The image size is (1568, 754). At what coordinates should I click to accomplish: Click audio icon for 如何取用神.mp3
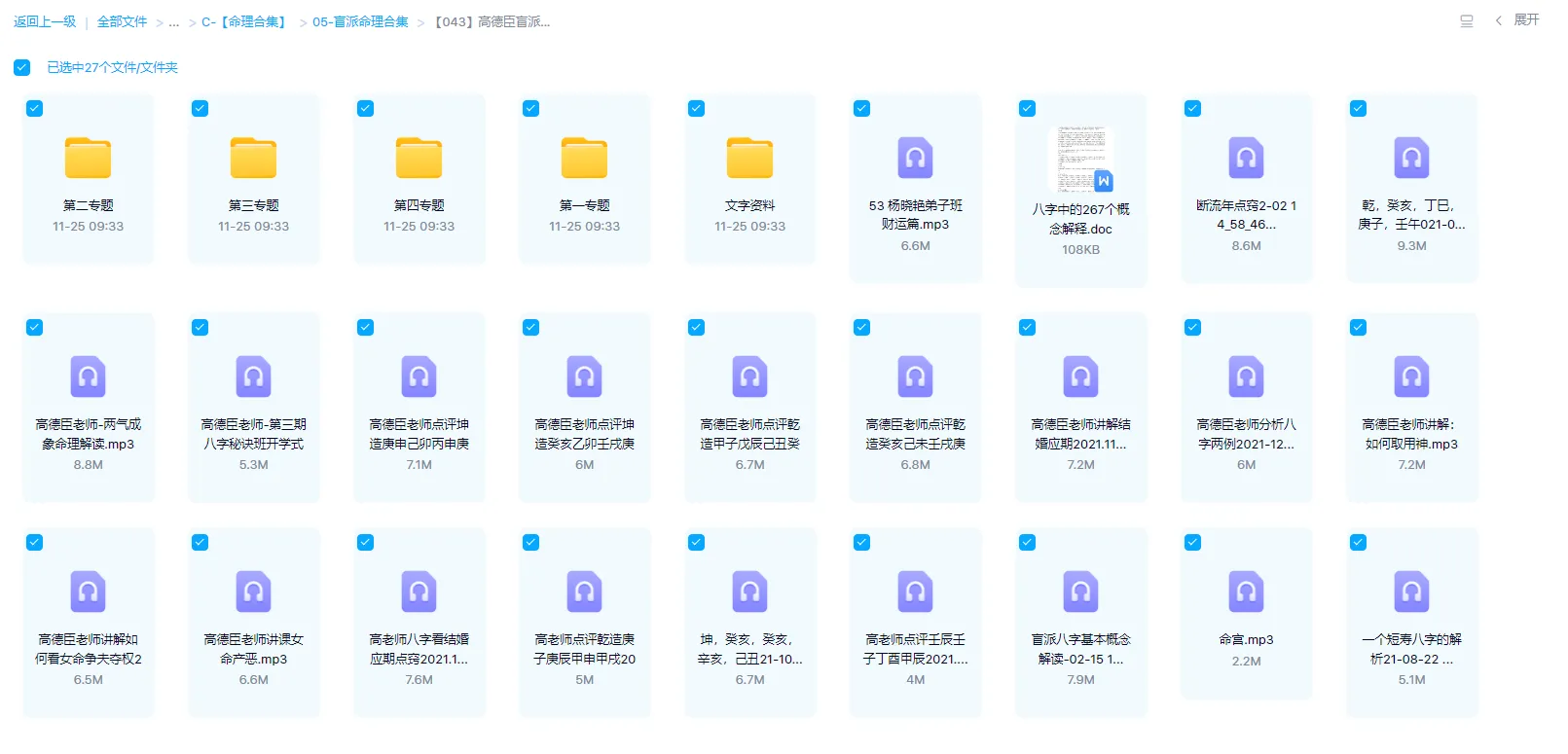pos(1412,377)
